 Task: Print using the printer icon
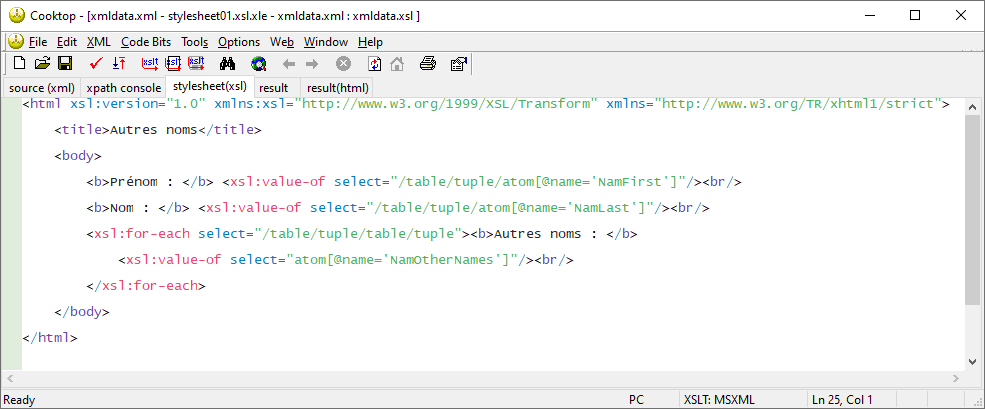(x=428, y=63)
